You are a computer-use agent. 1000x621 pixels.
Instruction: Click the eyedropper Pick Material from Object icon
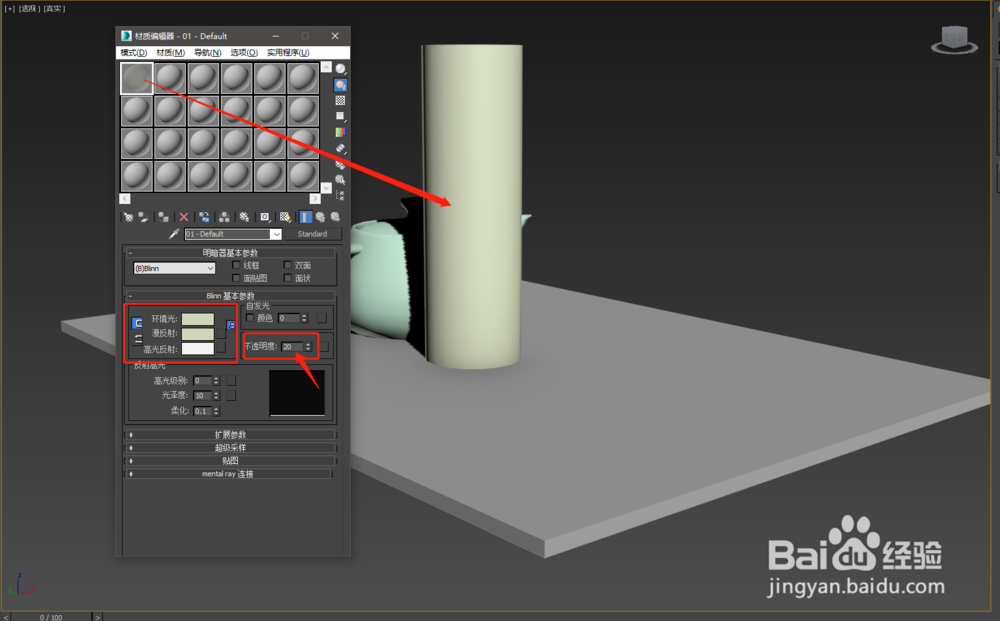tap(174, 234)
